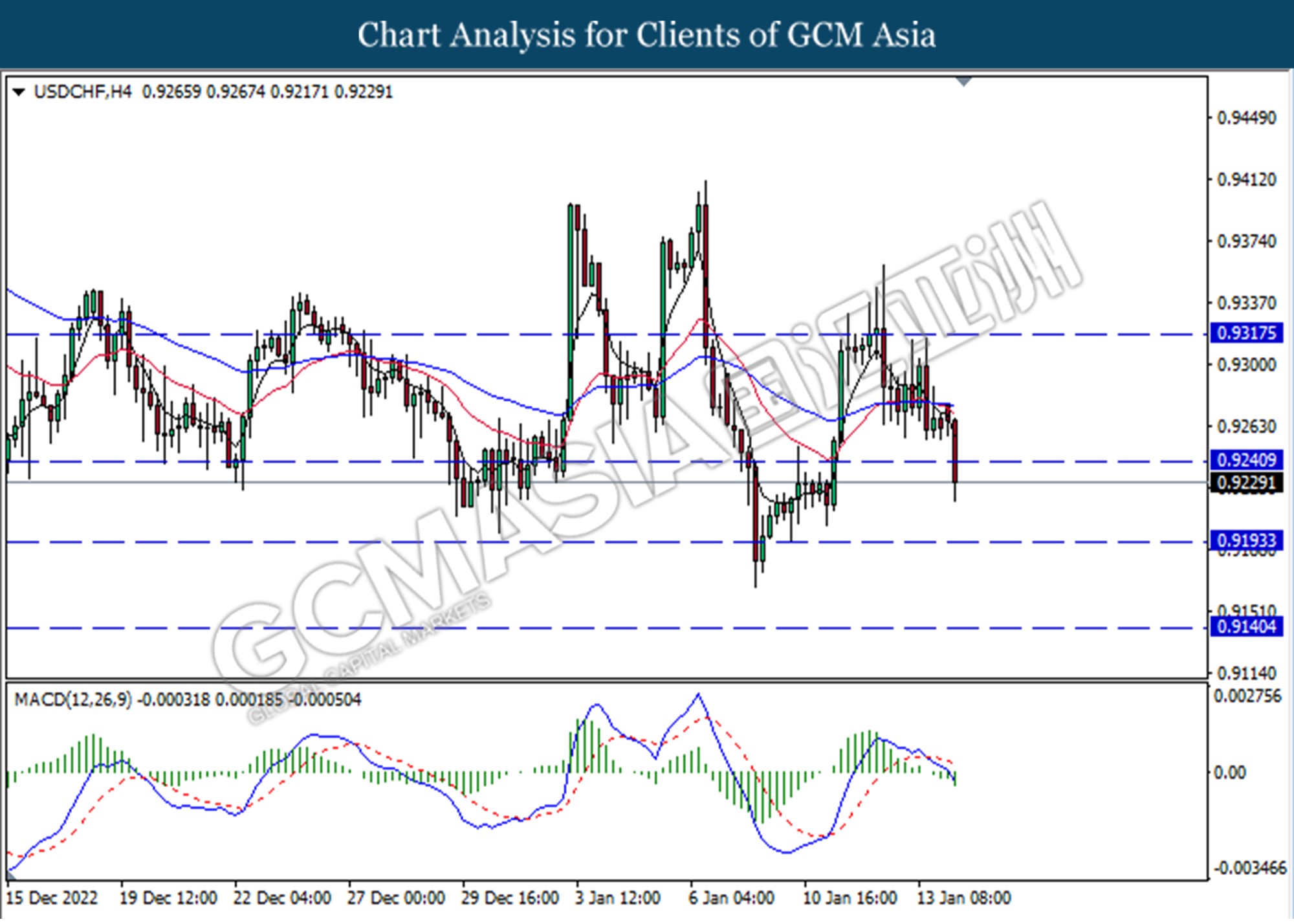
Task: Click the MACD 0.00 scale value
Action: tap(1229, 773)
